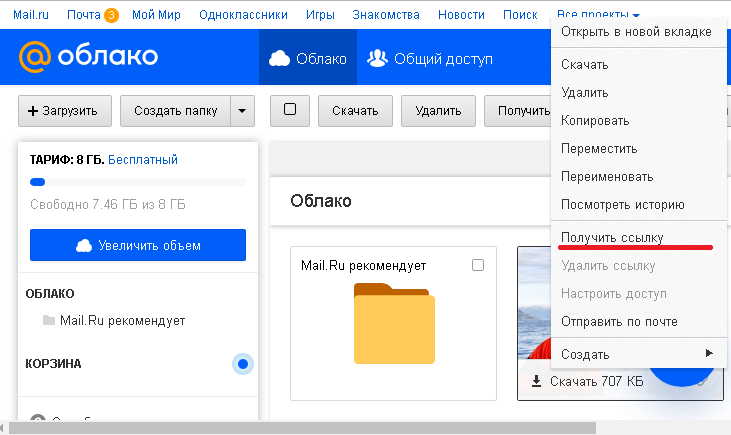Click the small folder icon in the sidebar tree
Image resolution: width=731 pixels, height=435 pixels.
[x=48, y=320]
